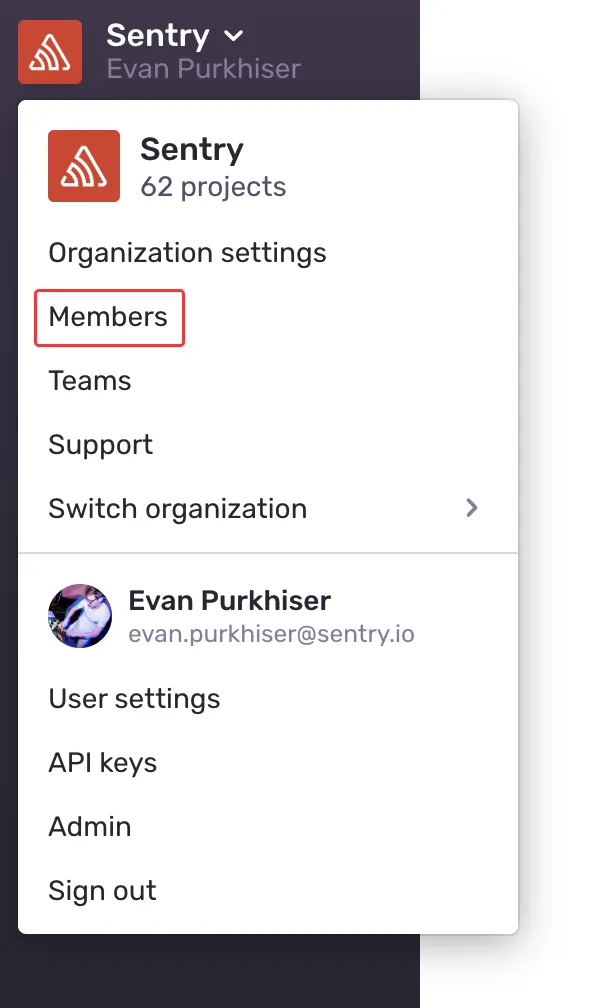Access the Admin section

coord(89,827)
